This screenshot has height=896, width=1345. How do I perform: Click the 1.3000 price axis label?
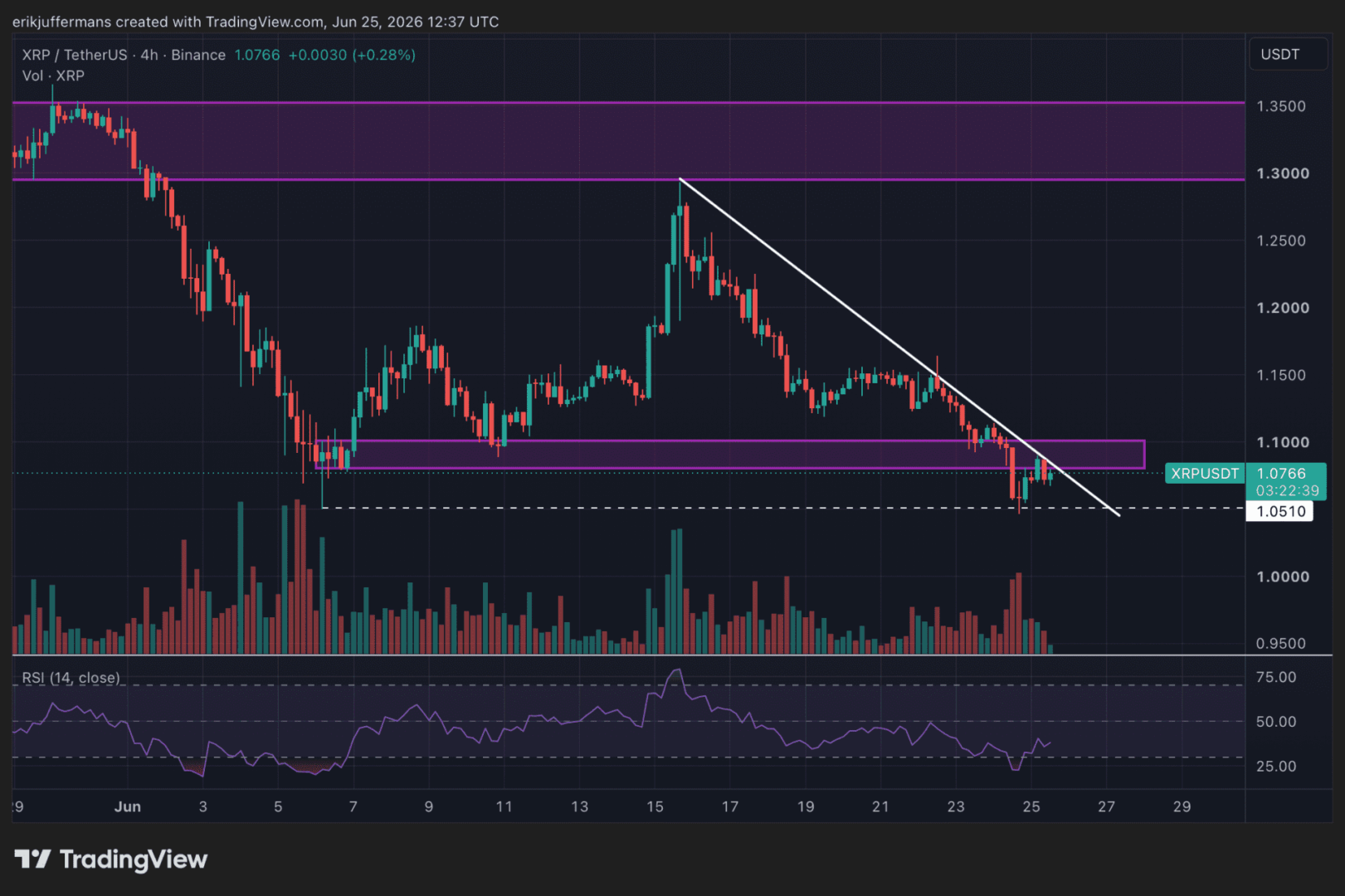coord(1283,173)
